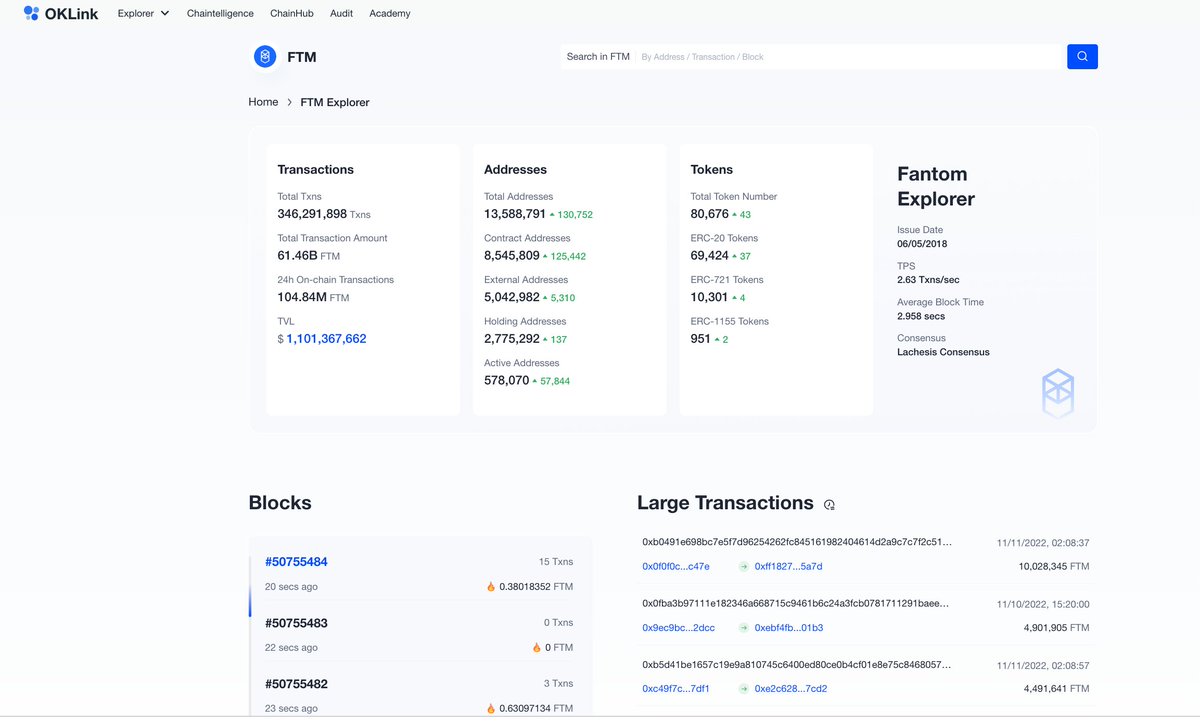Open block #50755482
Image resolution: width=1200 pixels, height=721 pixels.
(296, 684)
